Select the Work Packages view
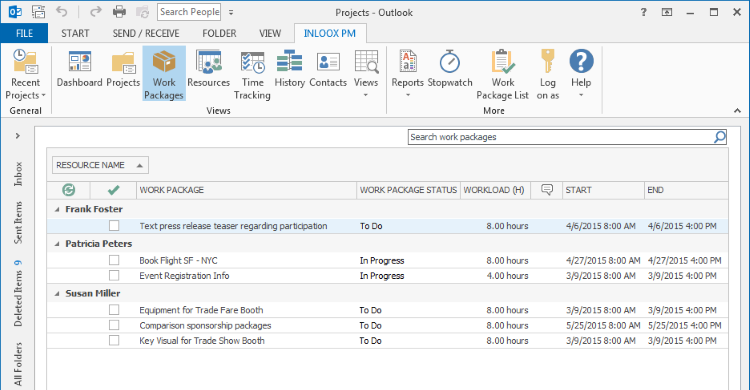This screenshot has height=390, width=750. (x=164, y=74)
